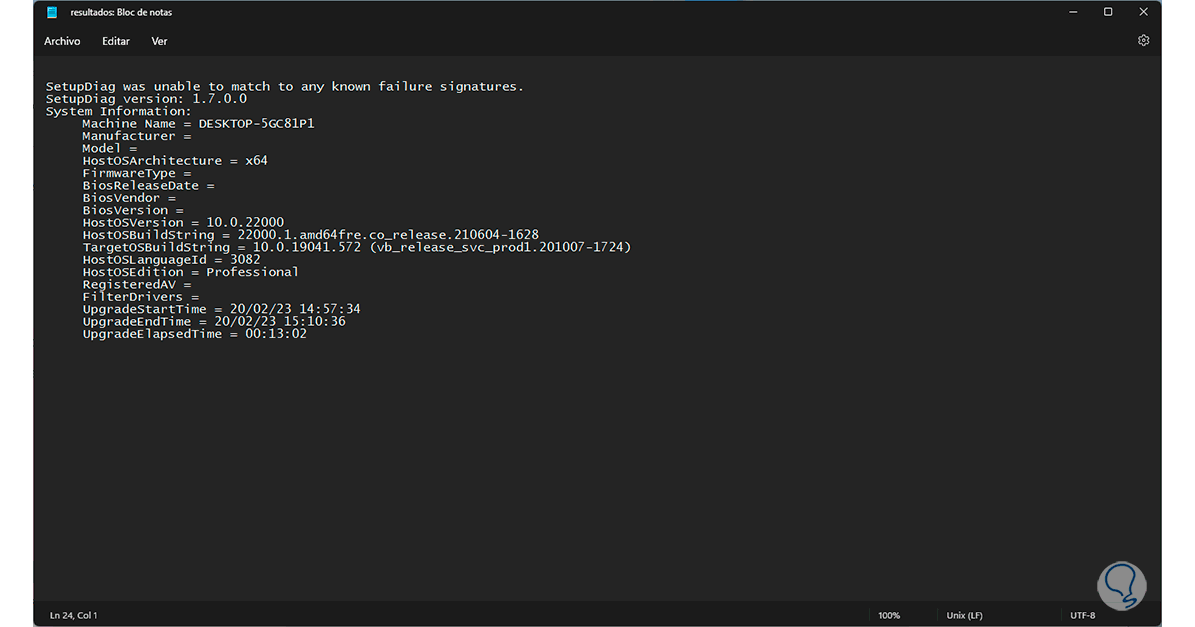
Task: Click the Notepad app icon in title bar
Action: pyautogui.click(x=52, y=12)
